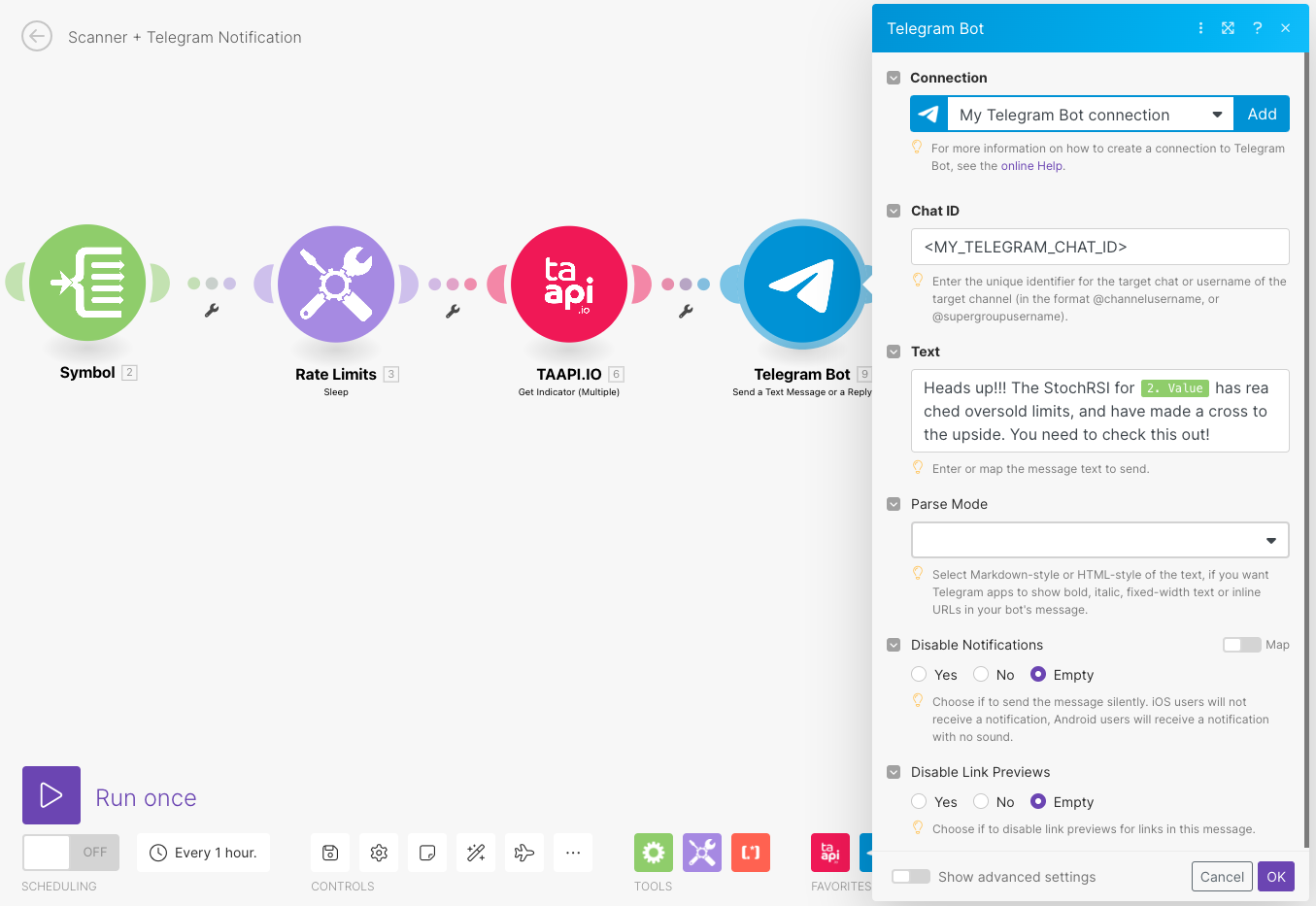Image resolution: width=1316 pixels, height=906 pixels.
Task: Collapse the Connection section
Action: click(893, 78)
